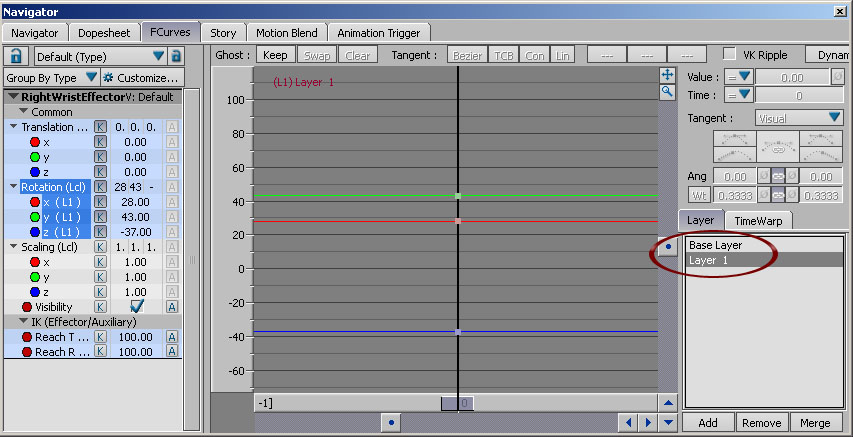The height and width of the screenshot is (437, 853).
Task: Click the gear Customize... button
Action: tap(143, 78)
